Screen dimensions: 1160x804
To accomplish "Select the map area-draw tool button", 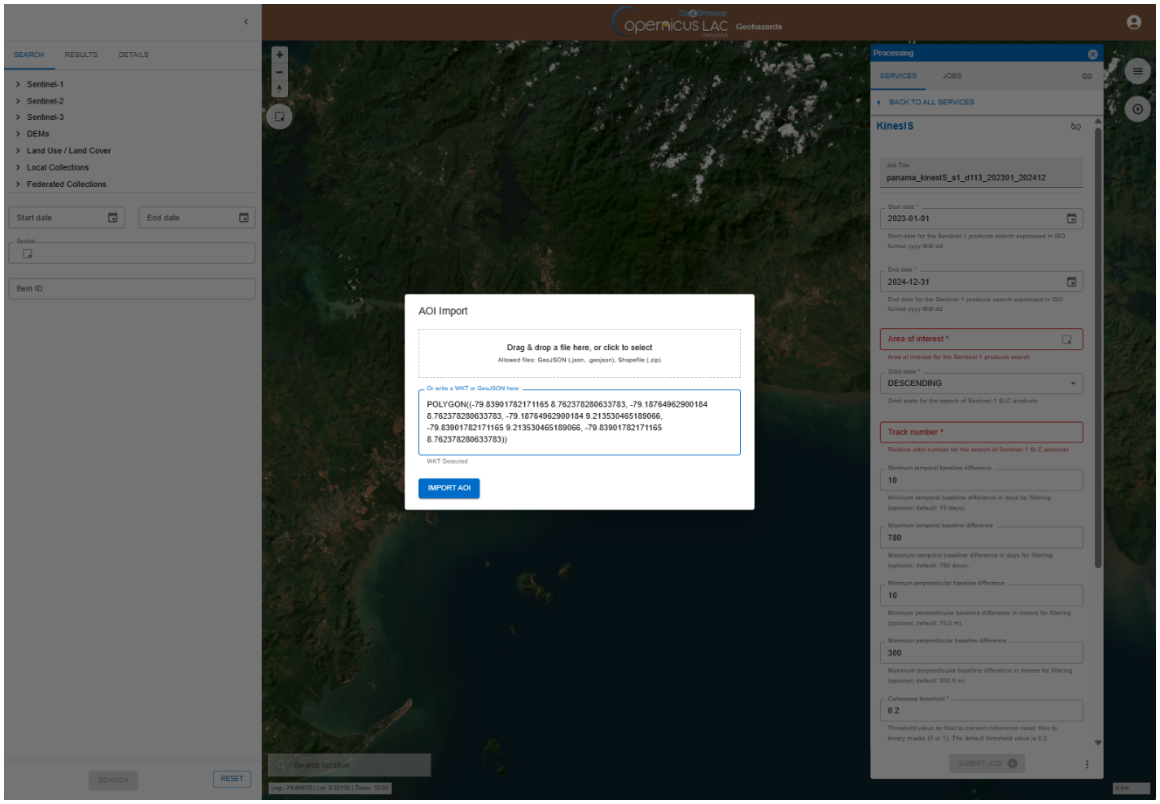I will pos(280,116).
